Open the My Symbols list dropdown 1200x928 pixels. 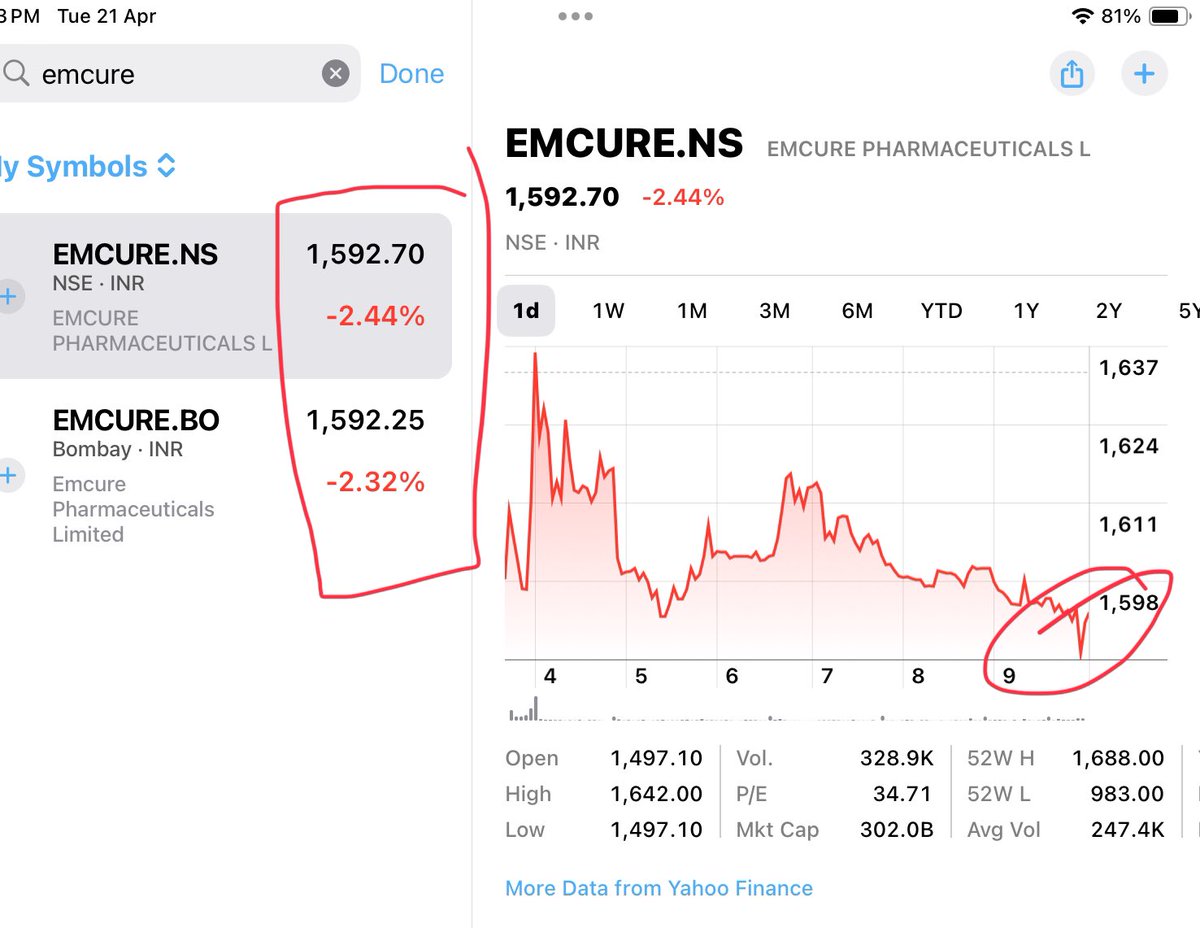(x=89, y=166)
